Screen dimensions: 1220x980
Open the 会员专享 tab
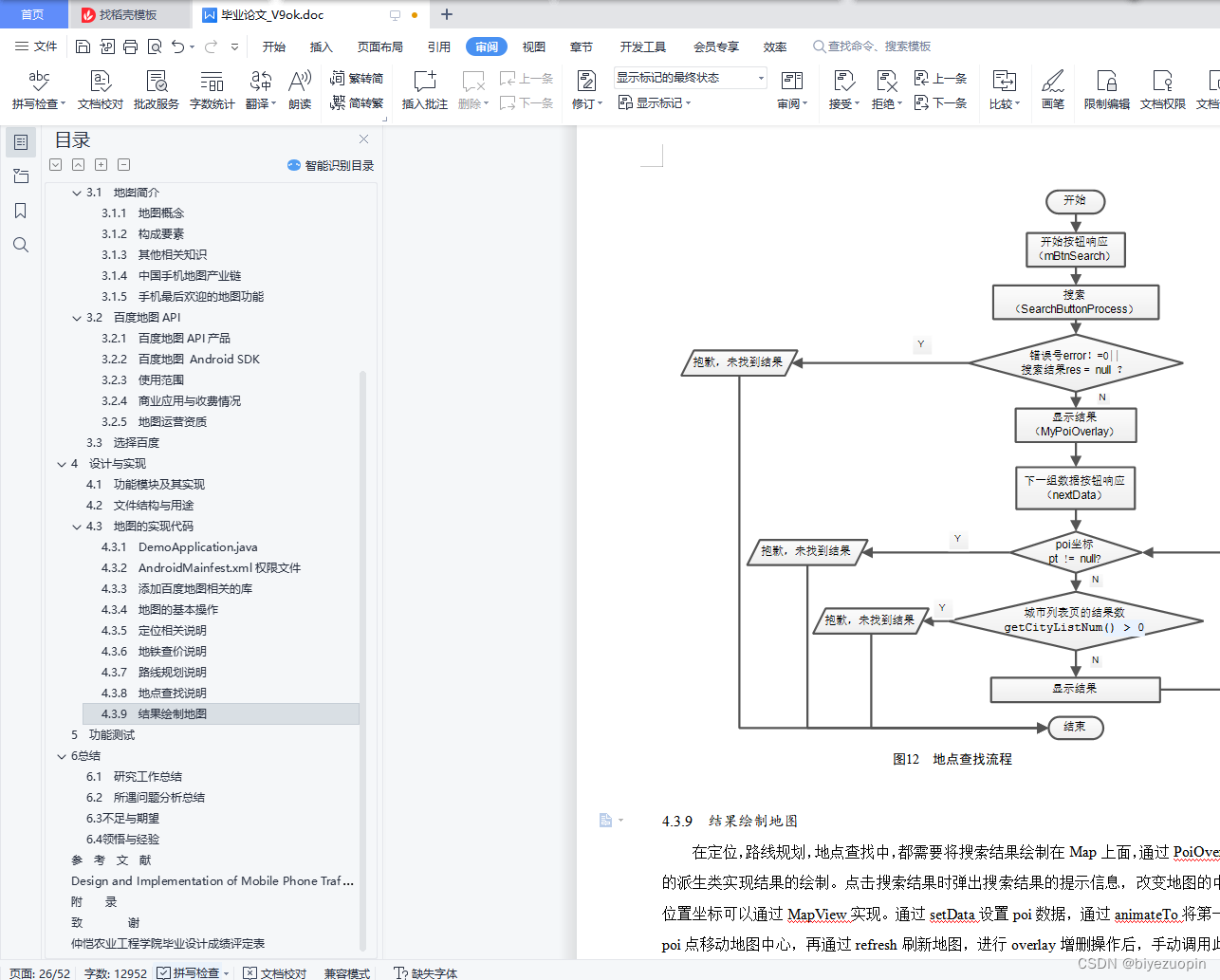point(716,46)
